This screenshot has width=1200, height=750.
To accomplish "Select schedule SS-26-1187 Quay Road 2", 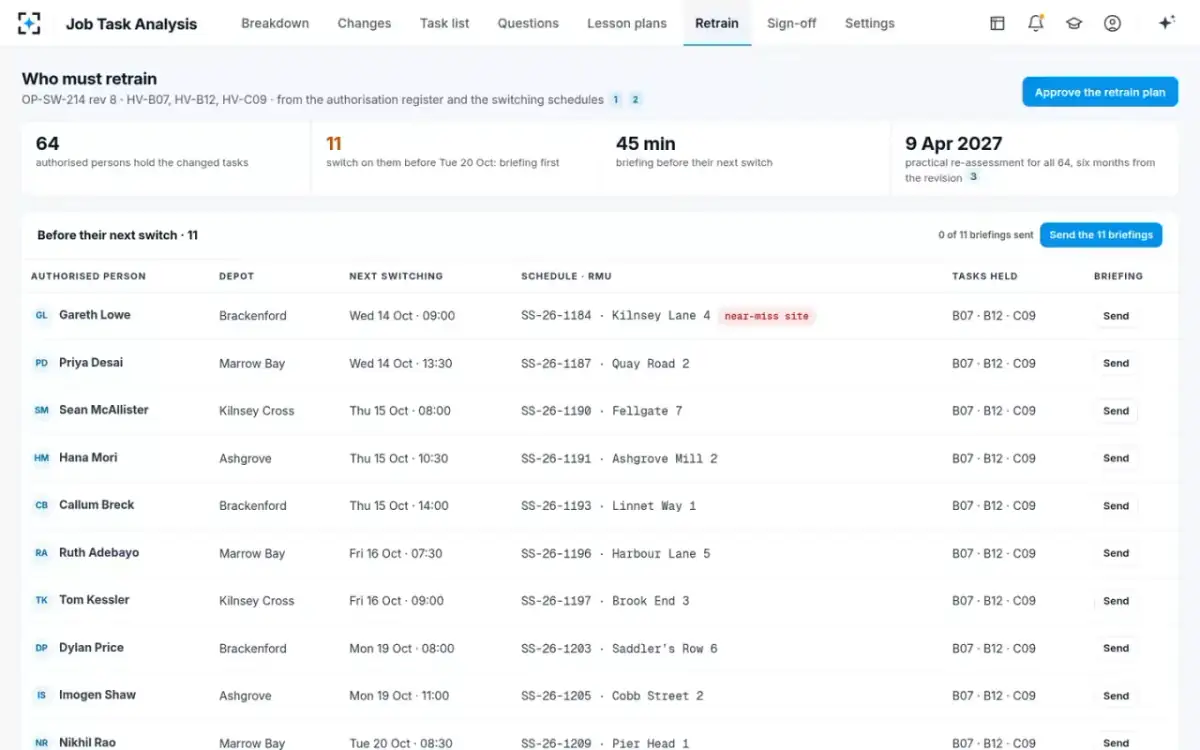I will (605, 364).
